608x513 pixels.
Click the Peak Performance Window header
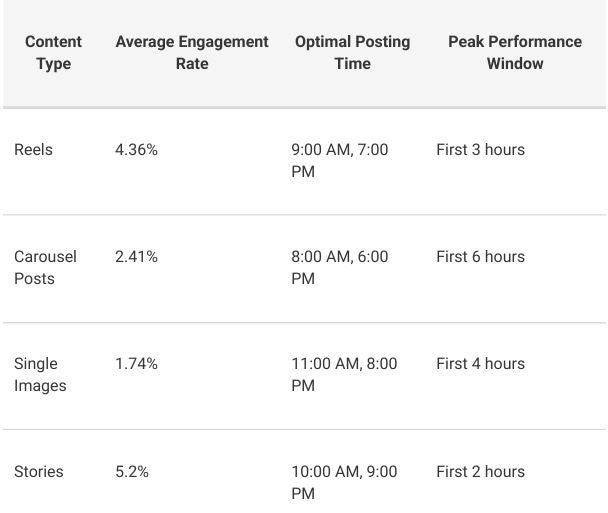[x=515, y=53]
